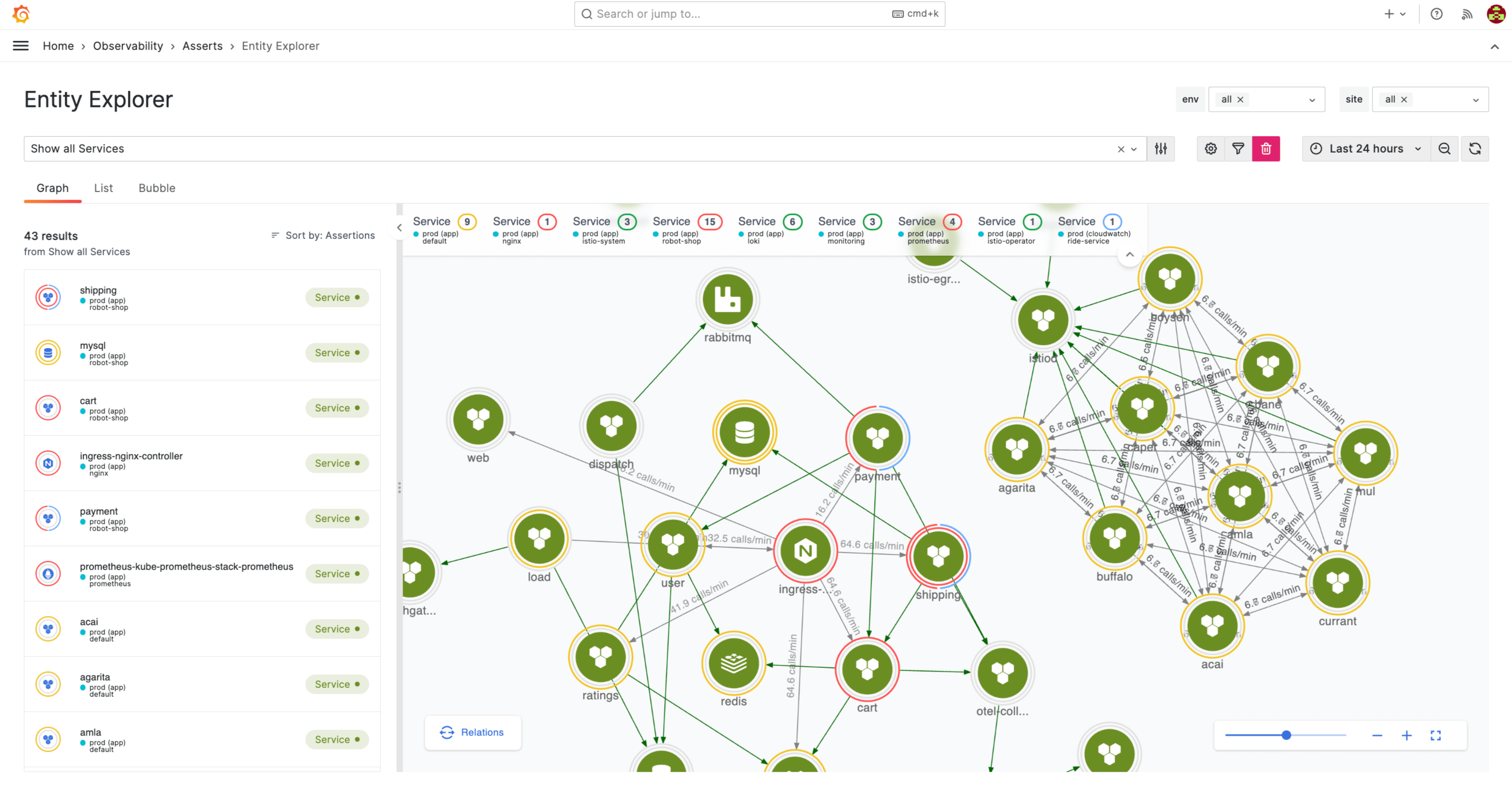Open the Grafana news feed icon
Viewport: 1512px width, 790px height.
pos(1466,14)
